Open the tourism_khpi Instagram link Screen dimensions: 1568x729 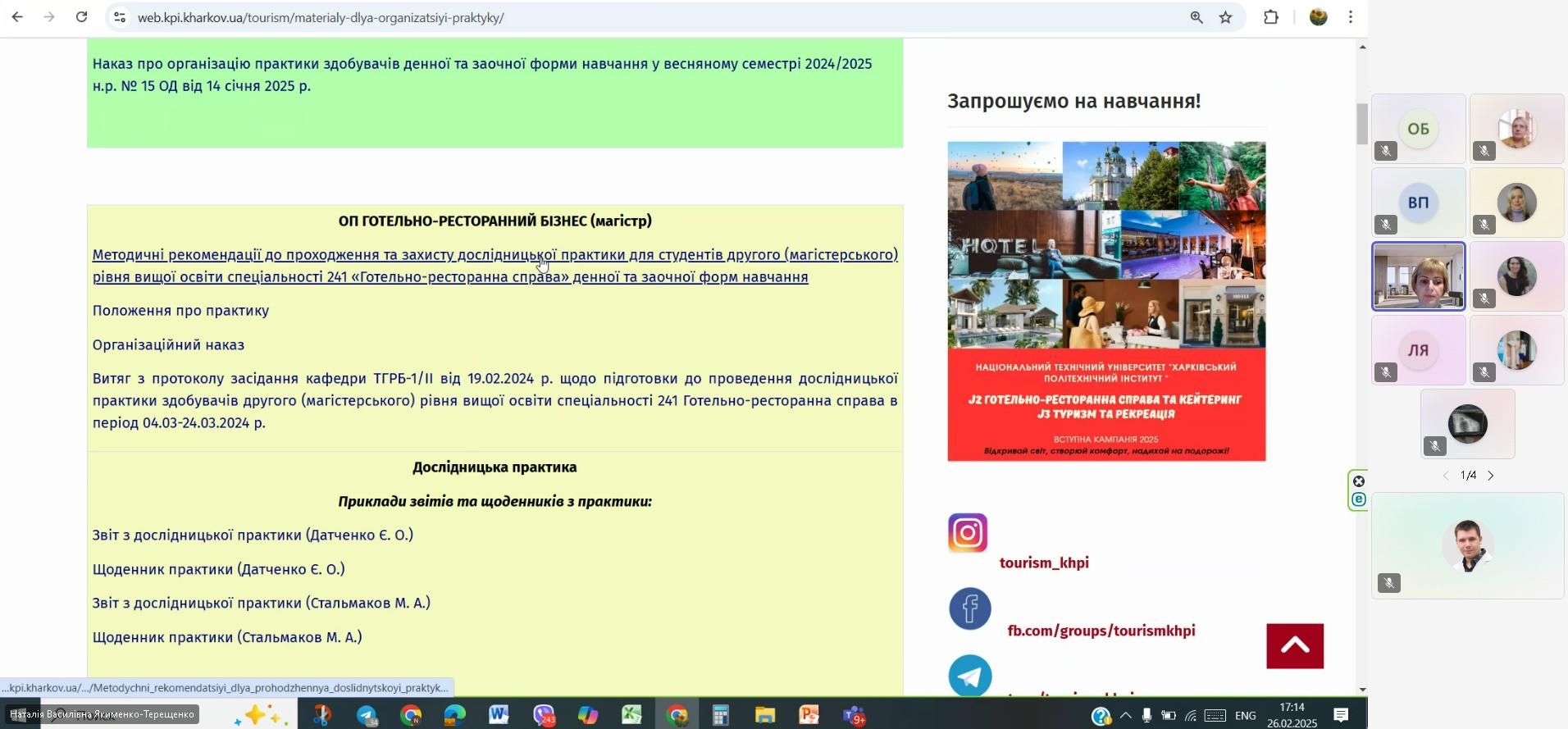(1044, 563)
